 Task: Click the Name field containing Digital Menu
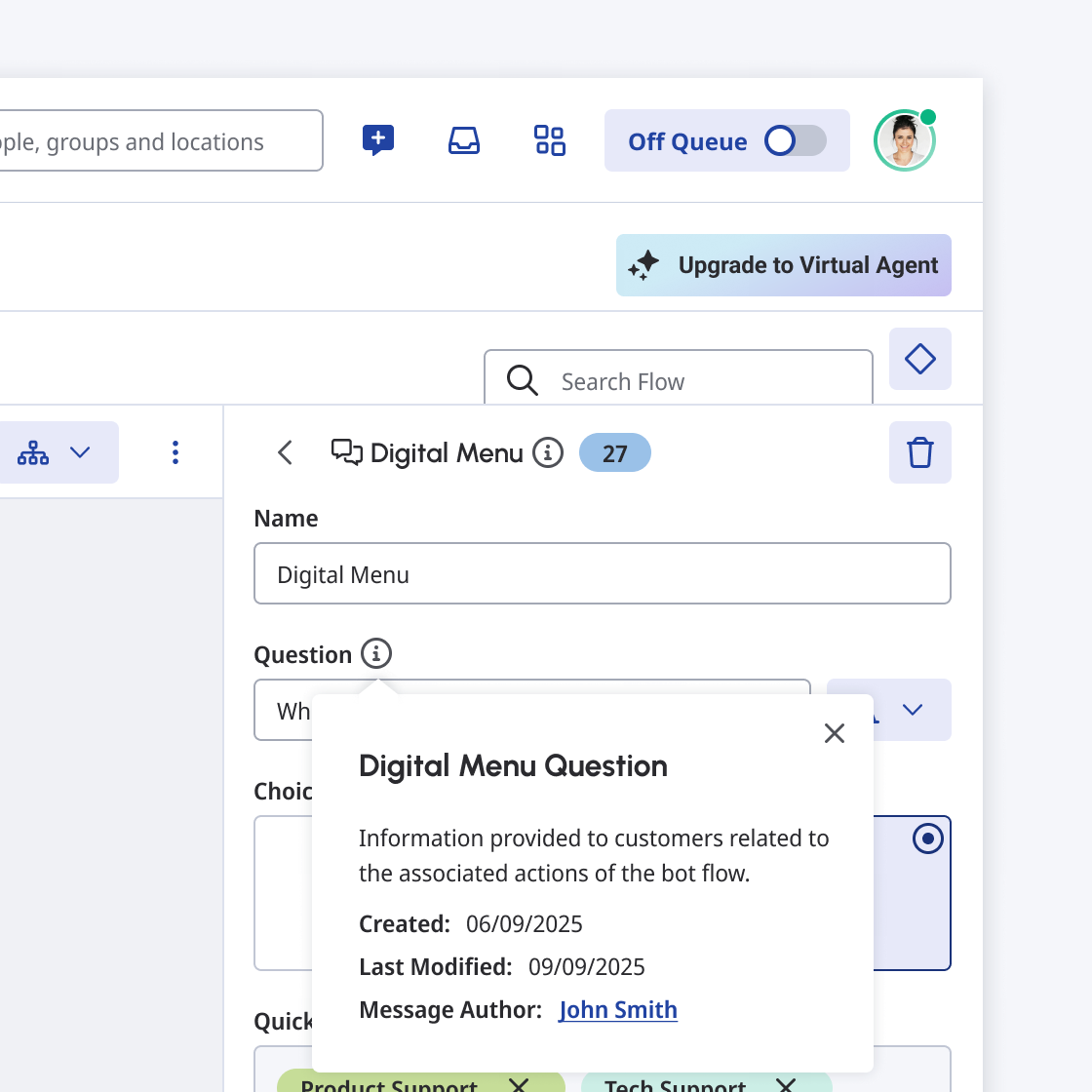click(x=602, y=574)
